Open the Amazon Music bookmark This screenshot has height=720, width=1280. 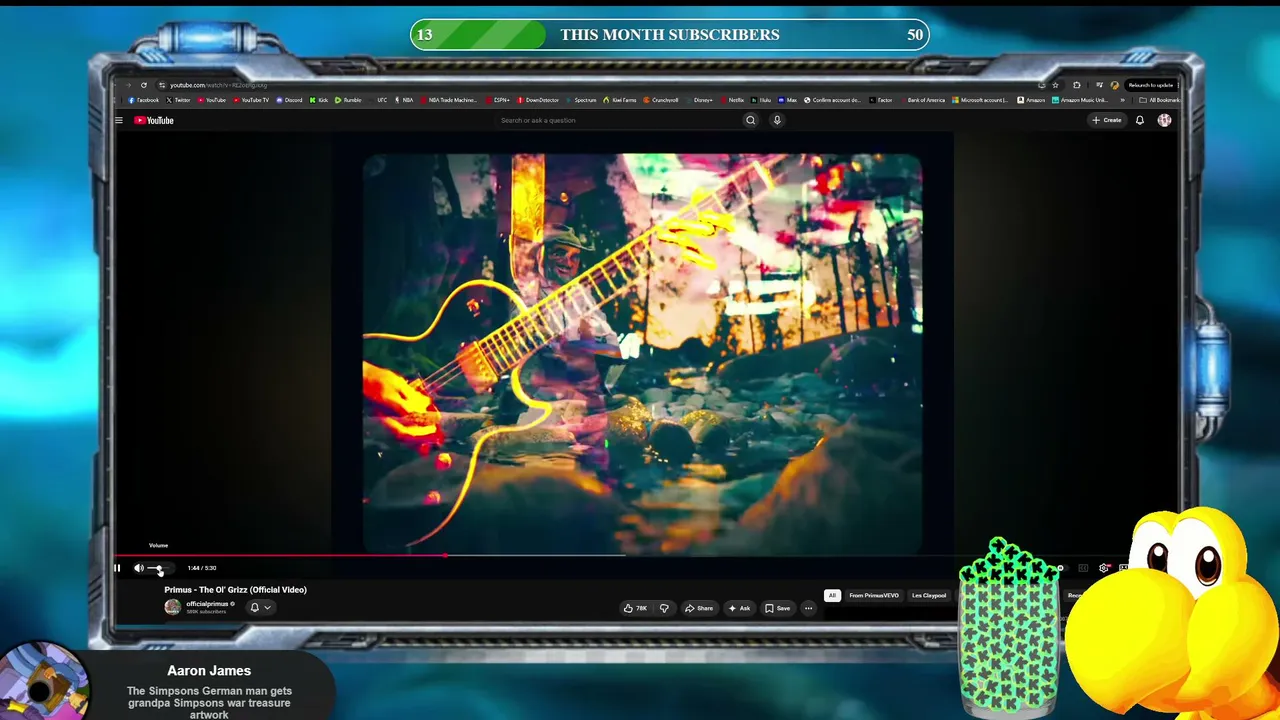point(1081,100)
